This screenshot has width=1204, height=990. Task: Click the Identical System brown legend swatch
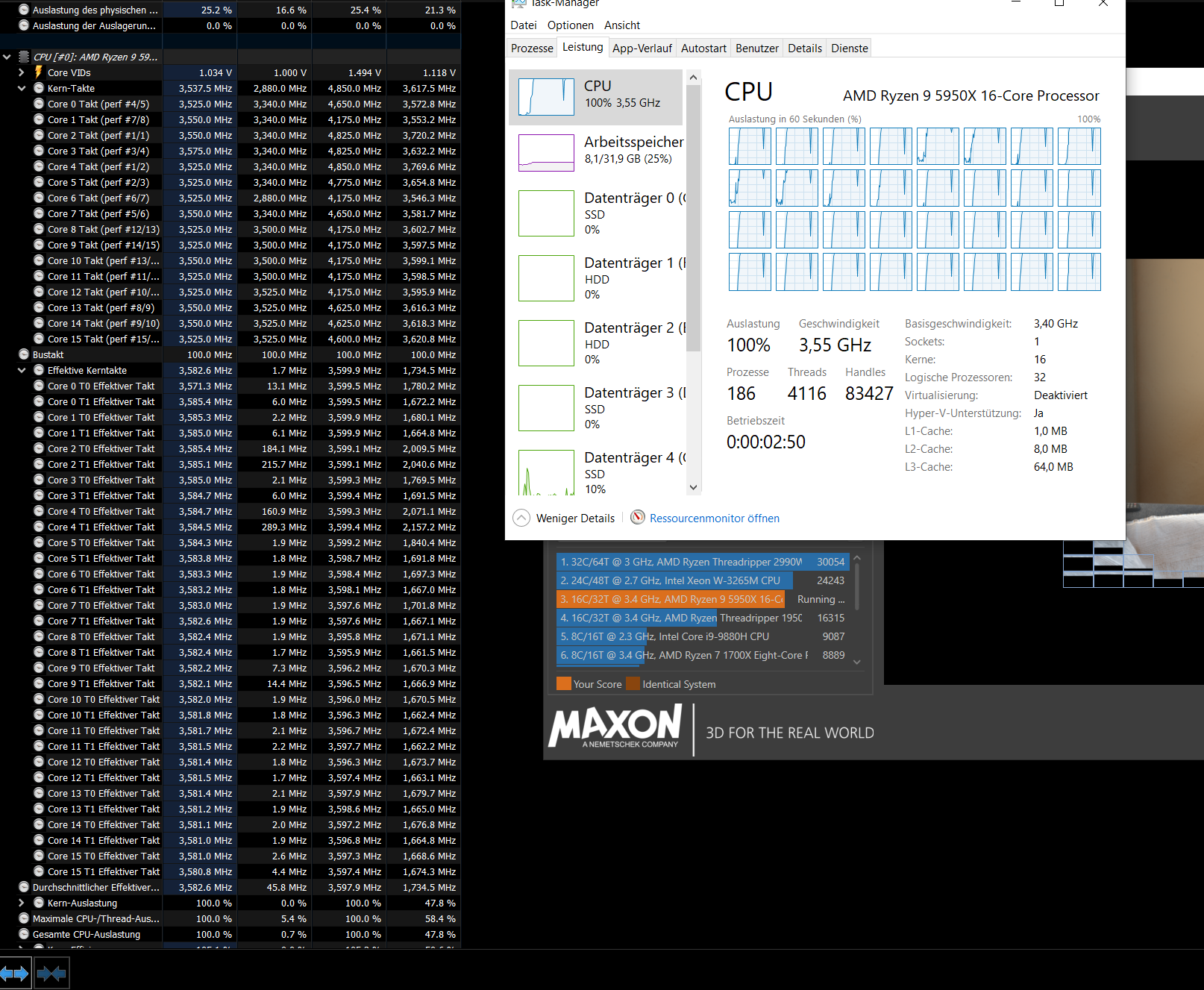tap(633, 683)
